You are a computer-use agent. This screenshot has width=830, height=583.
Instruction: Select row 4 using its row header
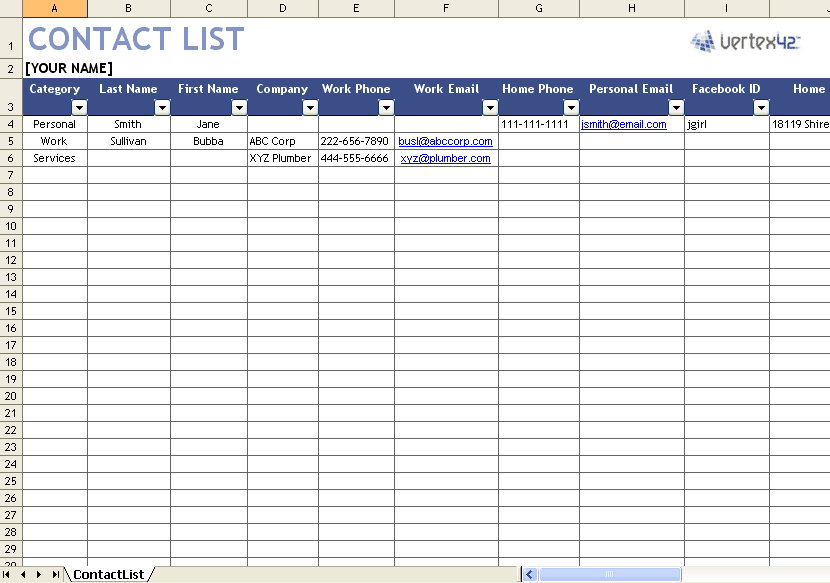pyautogui.click(x=13, y=124)
